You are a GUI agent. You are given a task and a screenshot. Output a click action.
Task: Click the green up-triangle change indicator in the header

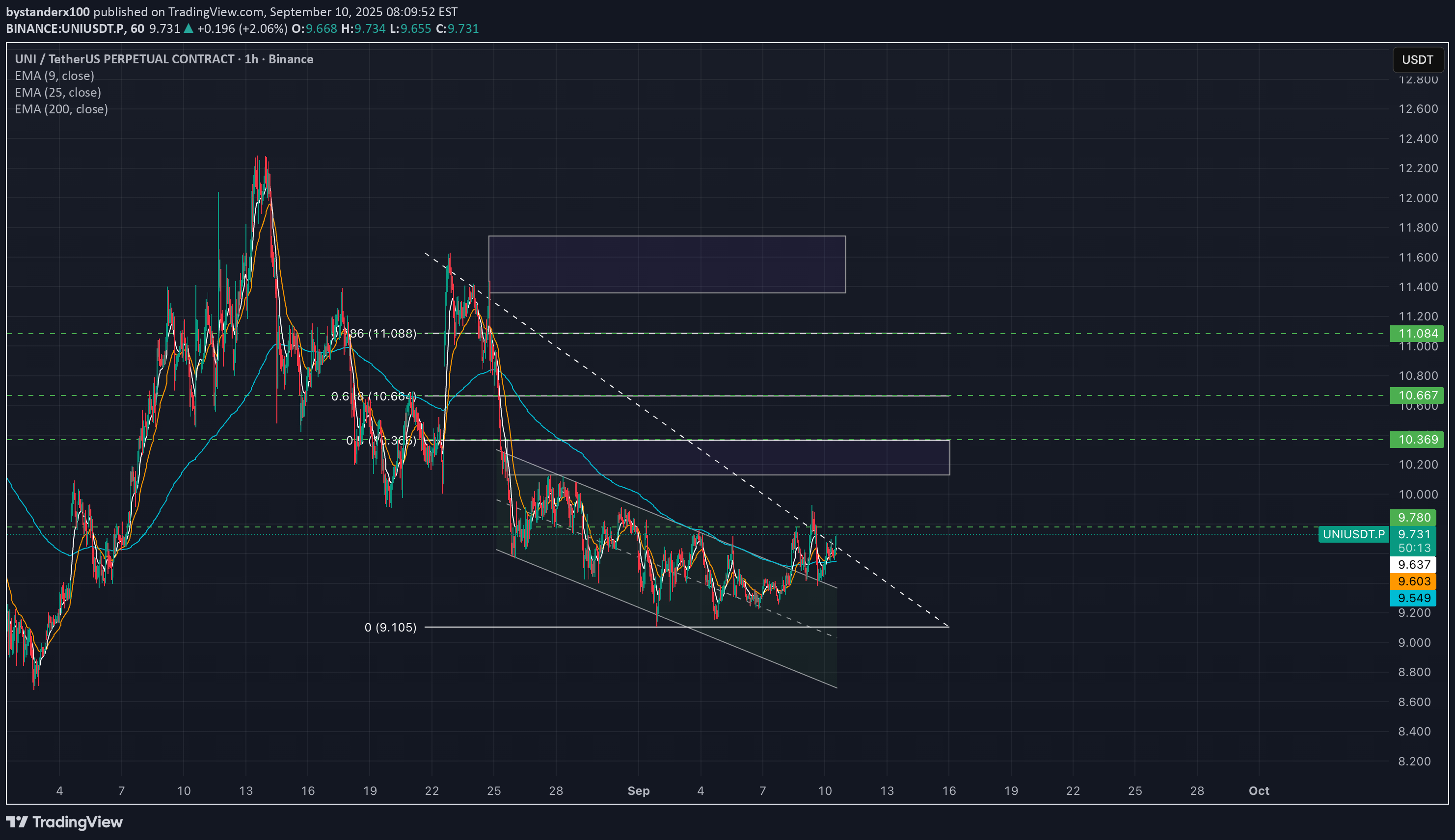(189, 28)
